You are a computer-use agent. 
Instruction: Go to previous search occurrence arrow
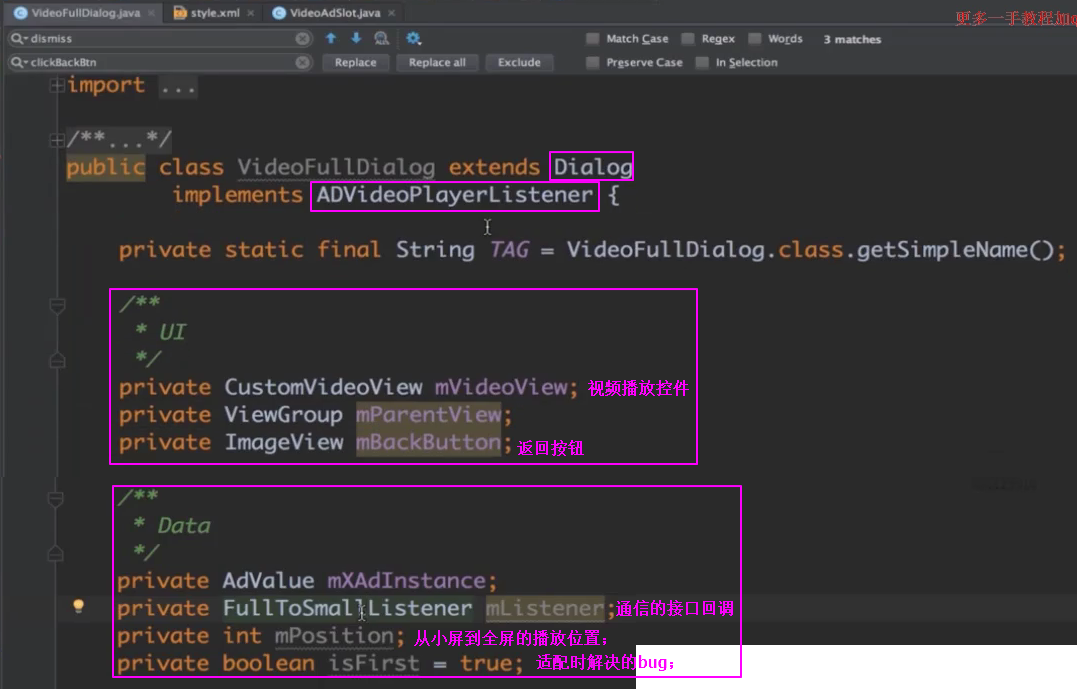[331, 38]
